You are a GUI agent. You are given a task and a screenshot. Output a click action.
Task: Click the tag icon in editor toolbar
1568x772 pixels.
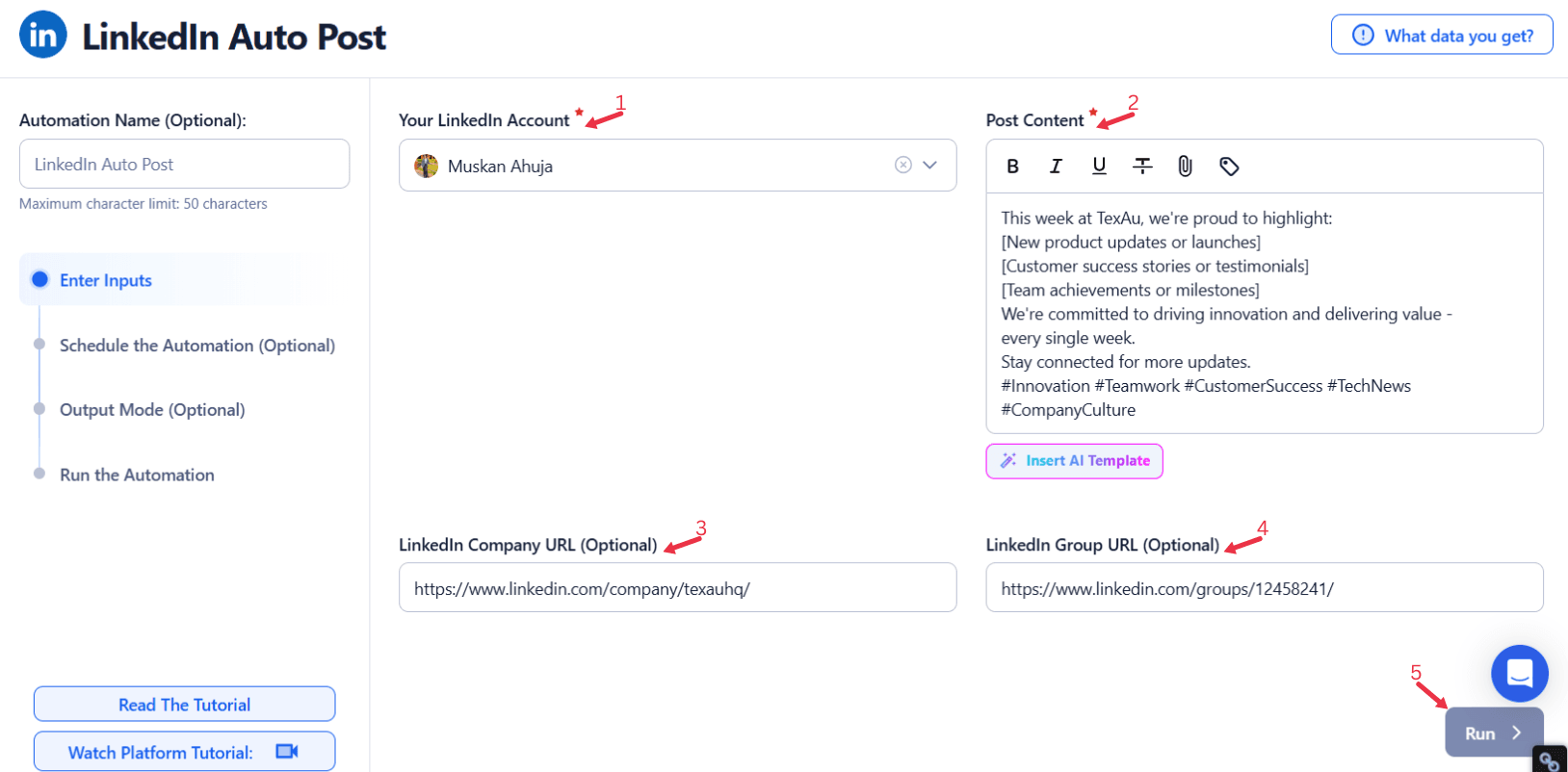(x=1229, y=167)
